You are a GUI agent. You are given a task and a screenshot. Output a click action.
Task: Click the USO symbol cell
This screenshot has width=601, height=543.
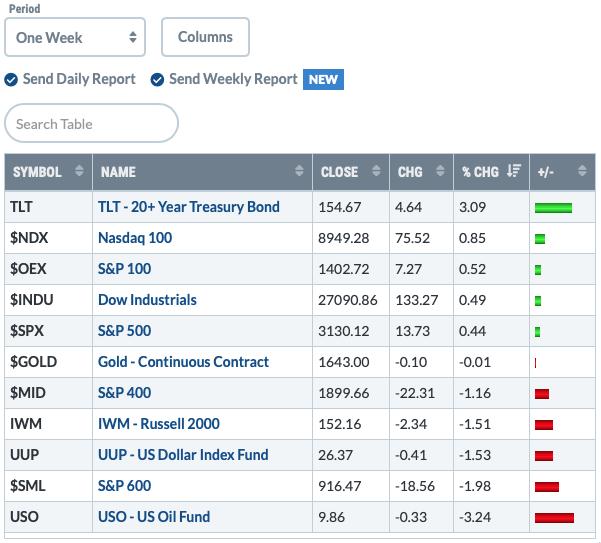coord(48,517)
